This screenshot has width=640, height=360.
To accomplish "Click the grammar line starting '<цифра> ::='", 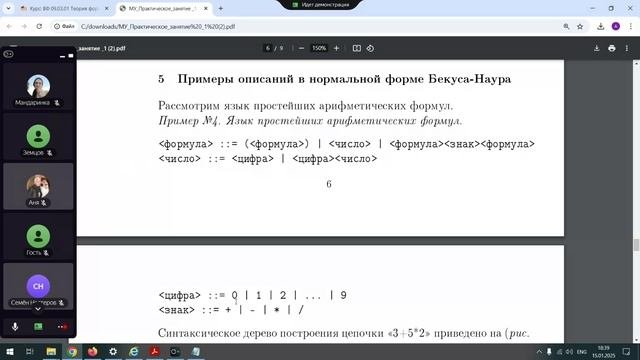I will point(253,295).
